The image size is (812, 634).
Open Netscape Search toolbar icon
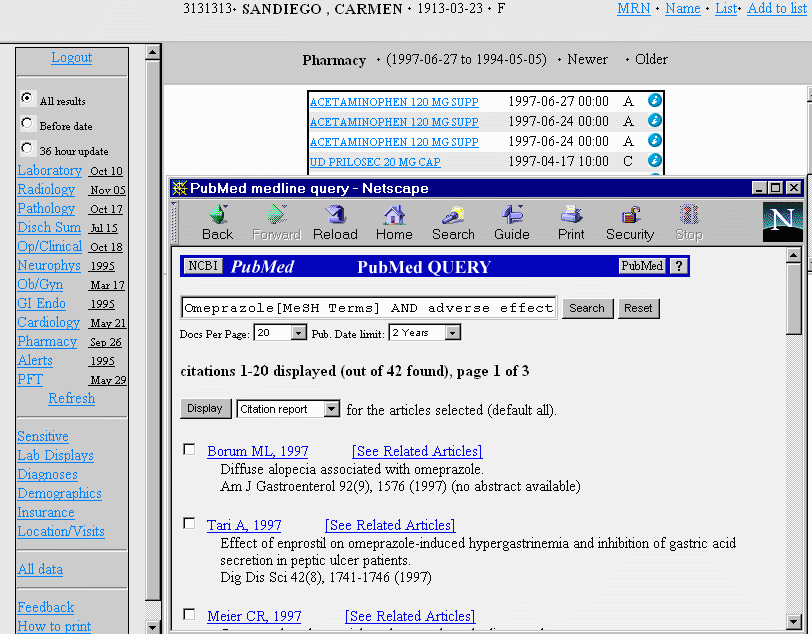coord(453,222)
